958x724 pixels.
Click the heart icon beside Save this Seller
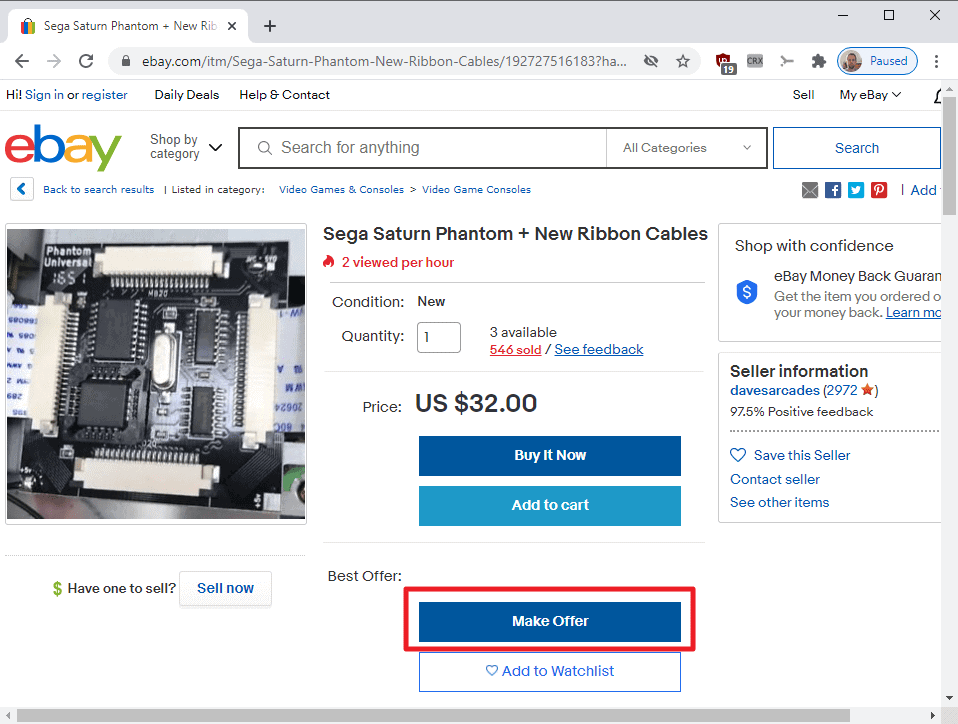tap(738, 455)
